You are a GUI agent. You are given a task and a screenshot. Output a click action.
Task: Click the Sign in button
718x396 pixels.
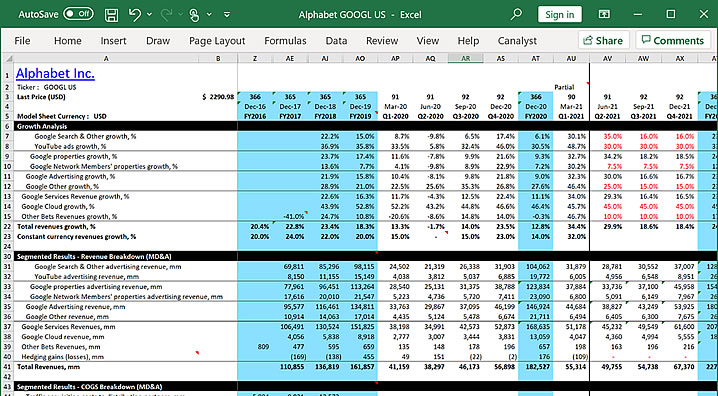click(560, 14)
